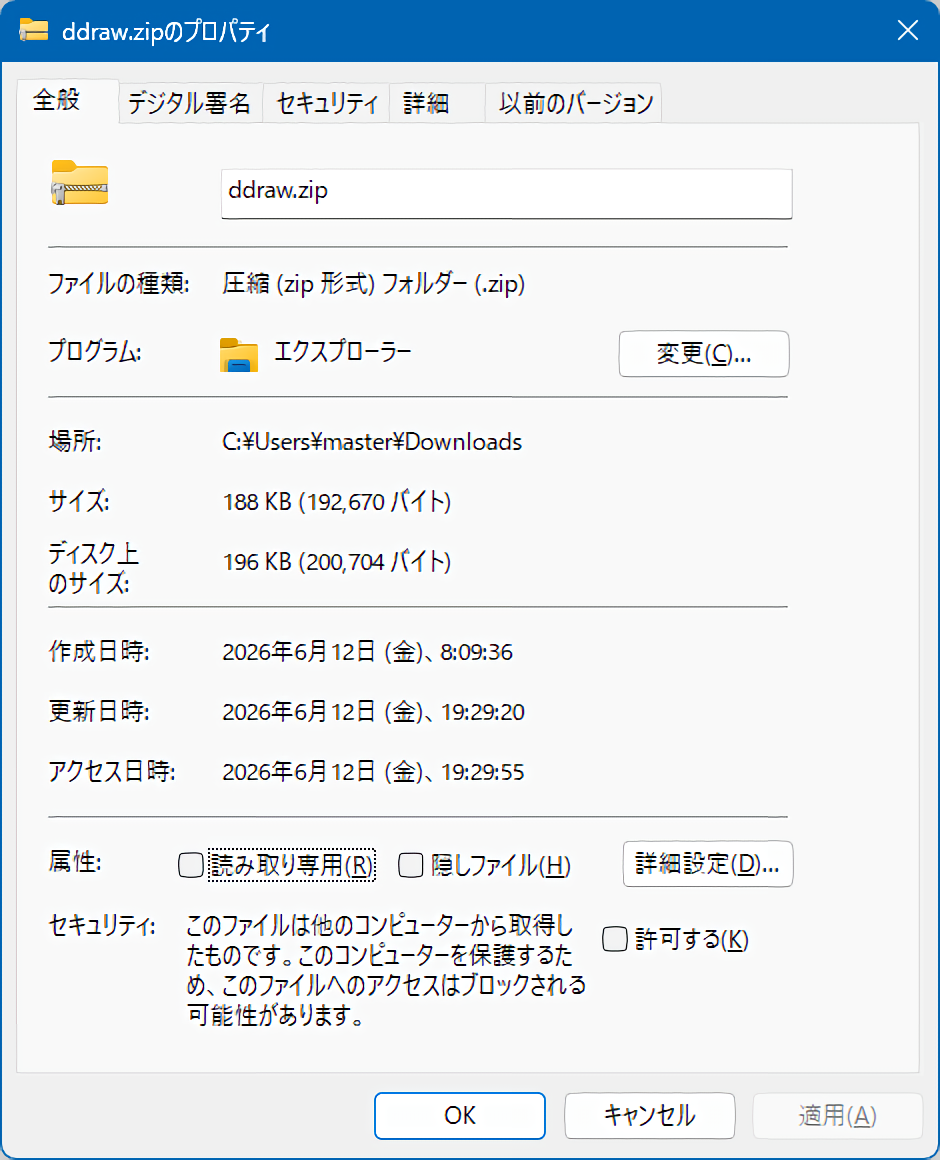Screen dimensions: 940x1160
Task: Click the disk size value 196 KB (200,704 バイト)
Action: [x=337, y=562]
